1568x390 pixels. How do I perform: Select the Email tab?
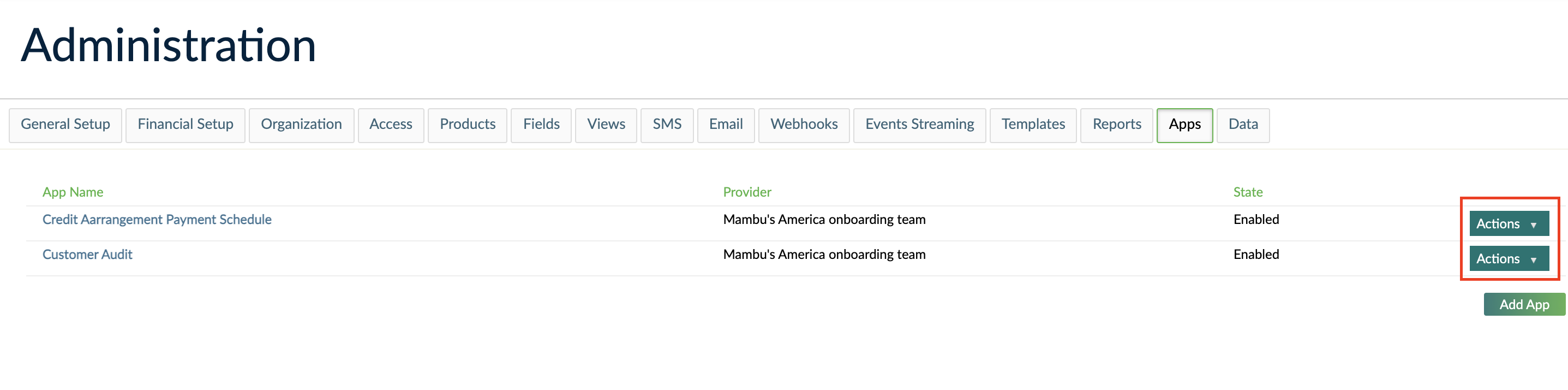tap(726, 125)
